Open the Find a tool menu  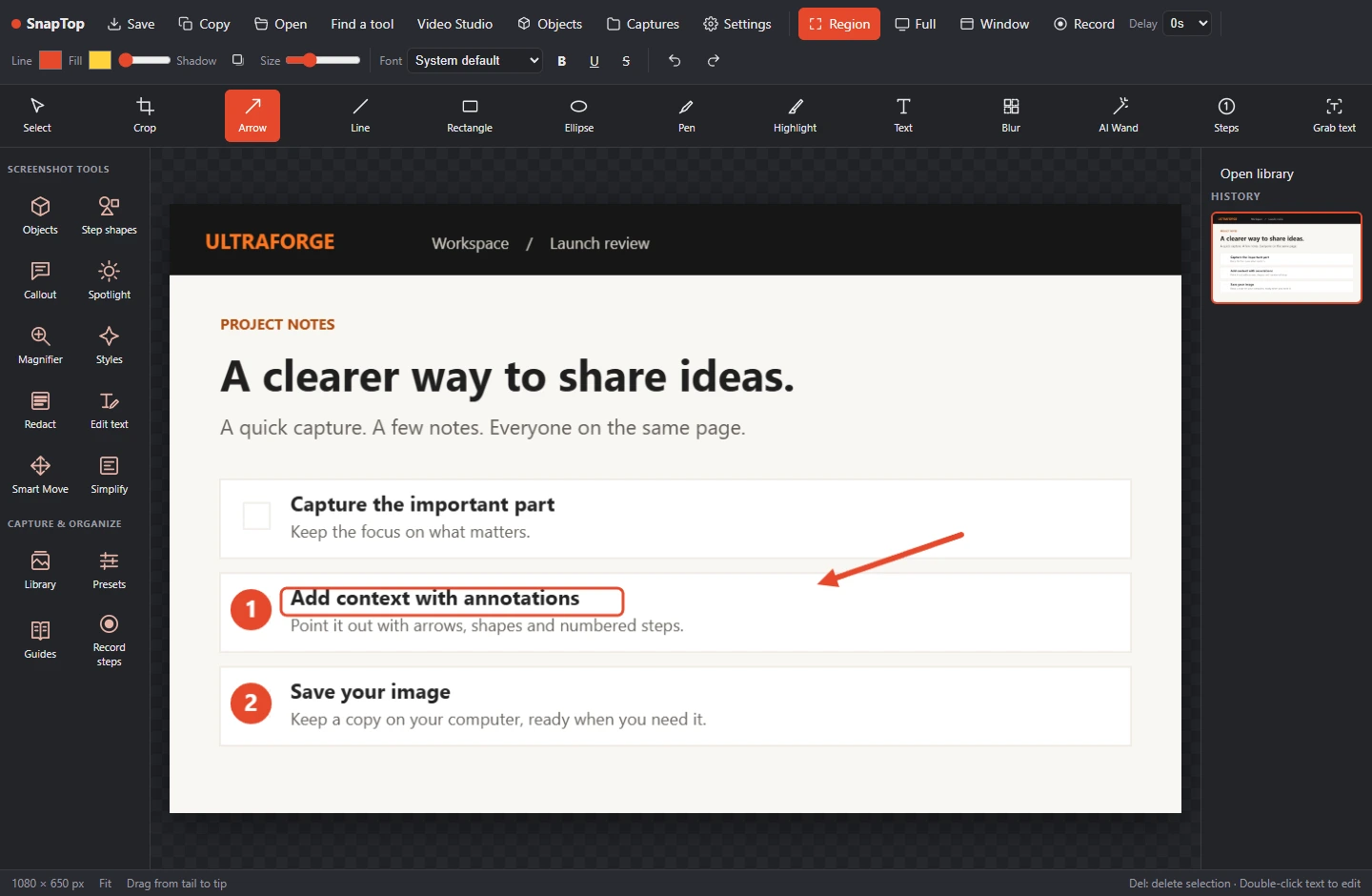(362, 24)
